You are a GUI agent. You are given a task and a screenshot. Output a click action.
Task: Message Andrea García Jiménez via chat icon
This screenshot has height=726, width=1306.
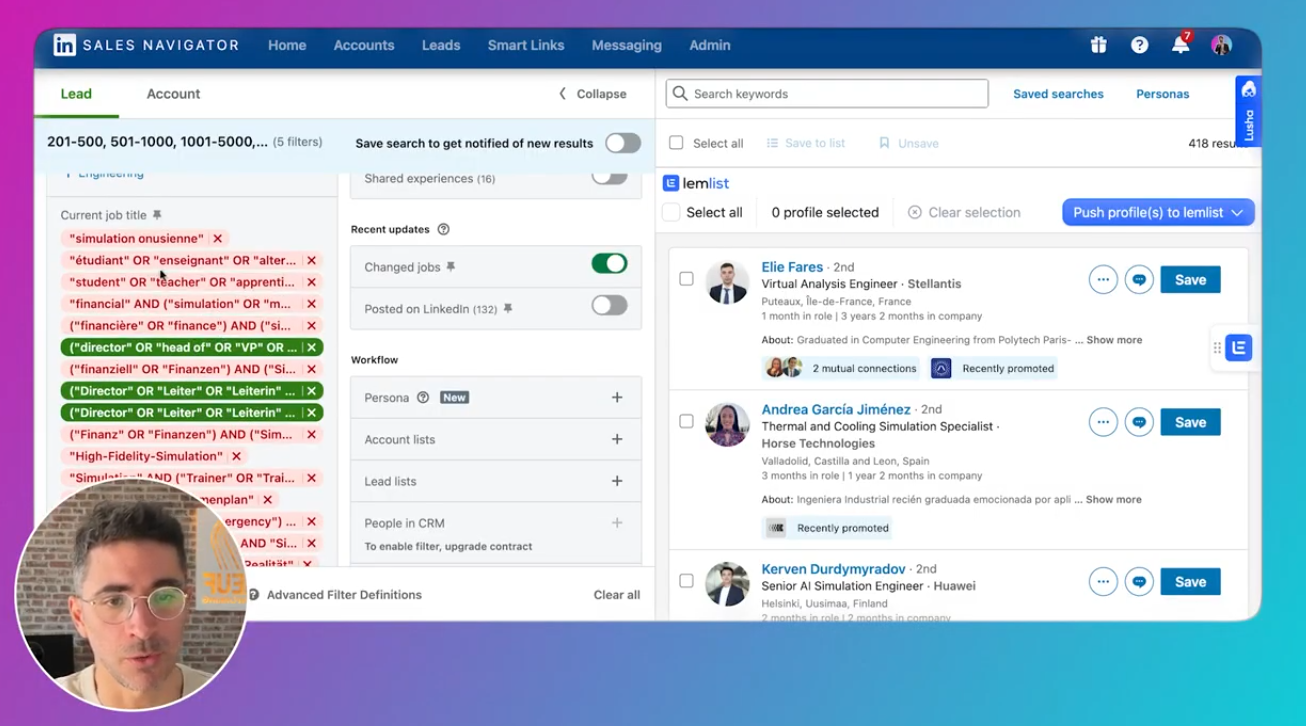pyautogui.click(x=1139, y=422)
